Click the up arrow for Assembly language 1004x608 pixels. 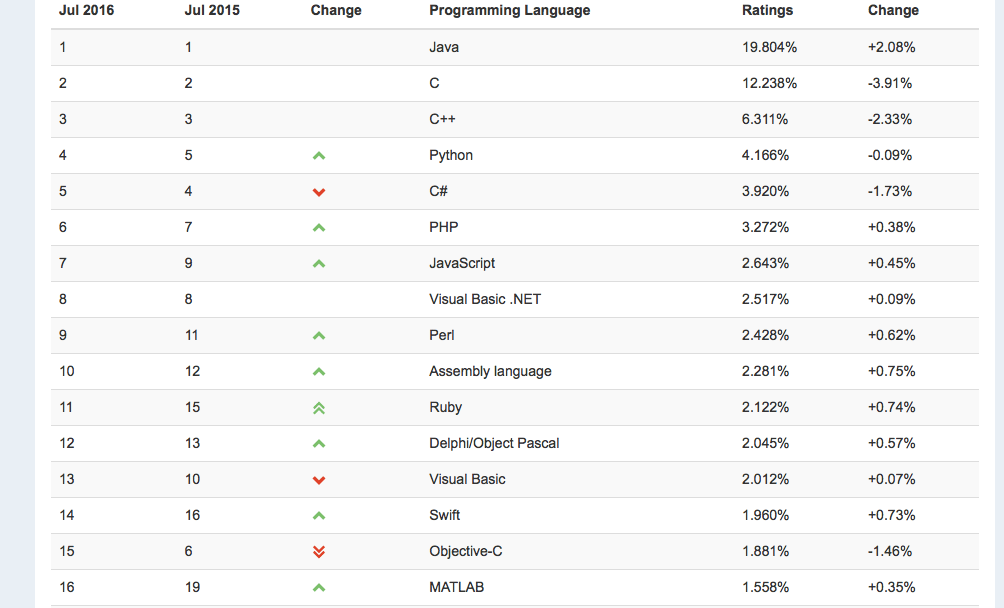(x=319, y=372)
